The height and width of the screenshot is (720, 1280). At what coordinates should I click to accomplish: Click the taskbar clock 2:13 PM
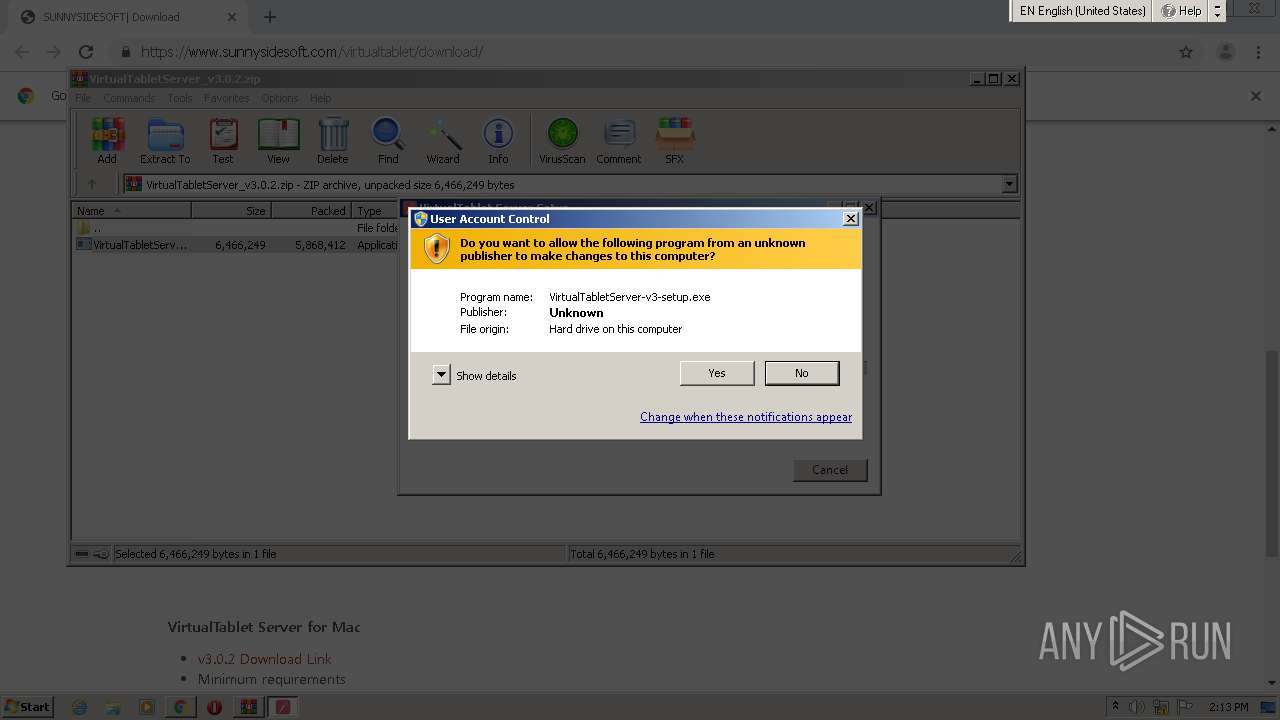click(1228, 707)
